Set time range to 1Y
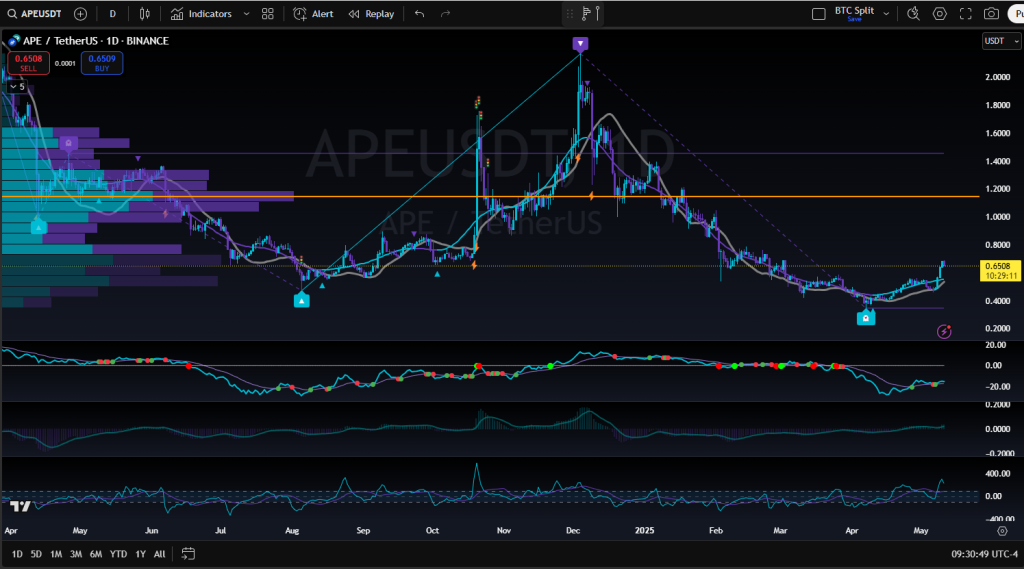The image size is (1024, 569). tap(140, 554)
